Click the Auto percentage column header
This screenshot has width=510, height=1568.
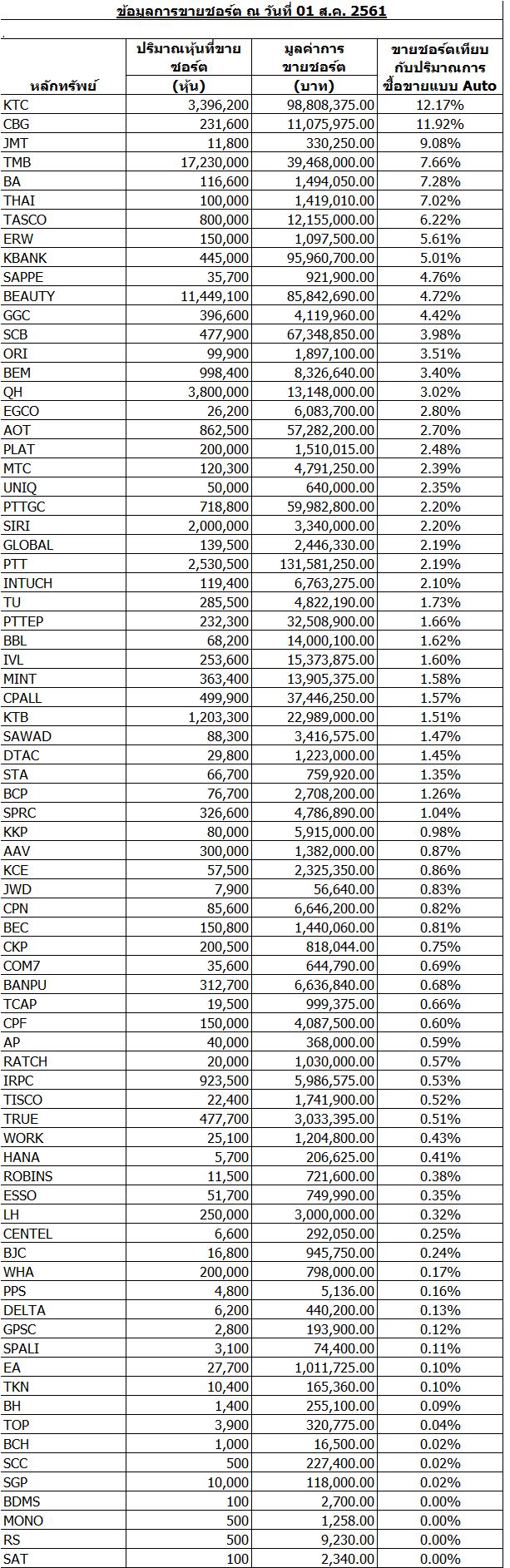(439, 67)
